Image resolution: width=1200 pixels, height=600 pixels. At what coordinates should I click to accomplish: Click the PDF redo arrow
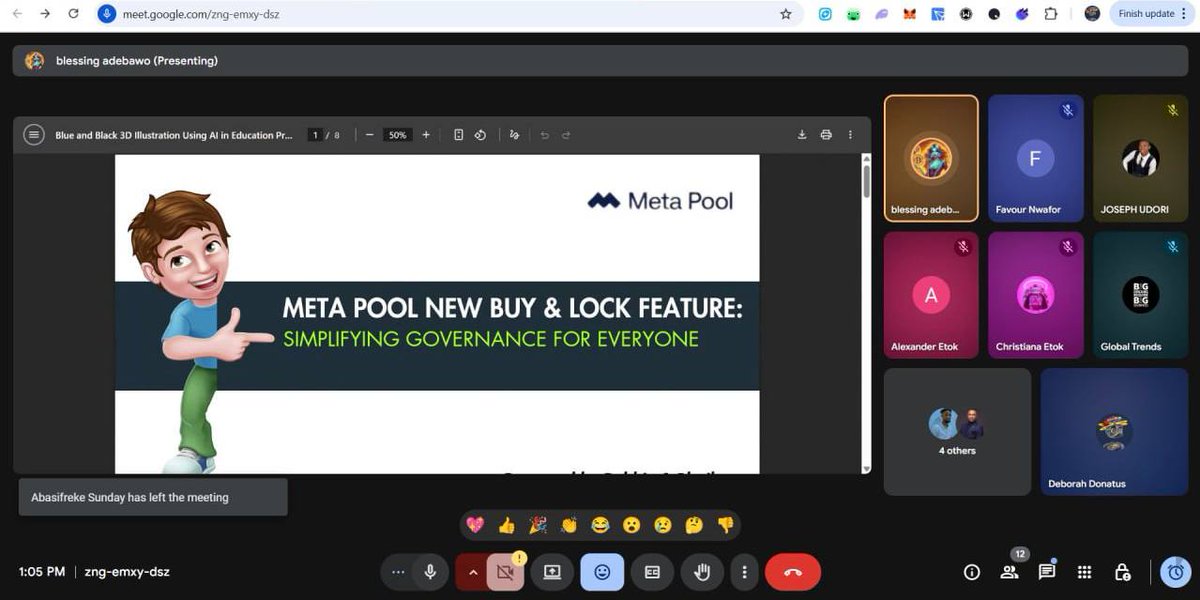[566, 135]
